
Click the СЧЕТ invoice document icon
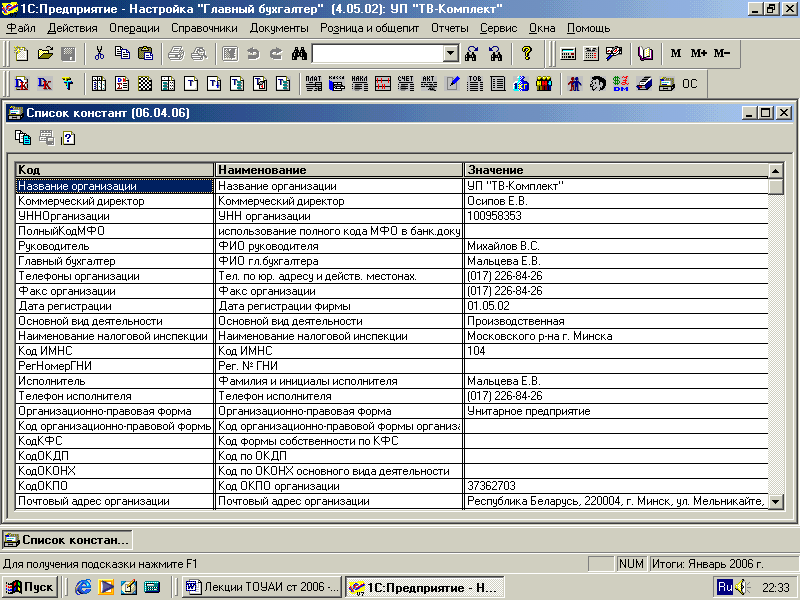click(x=406, y=84)
